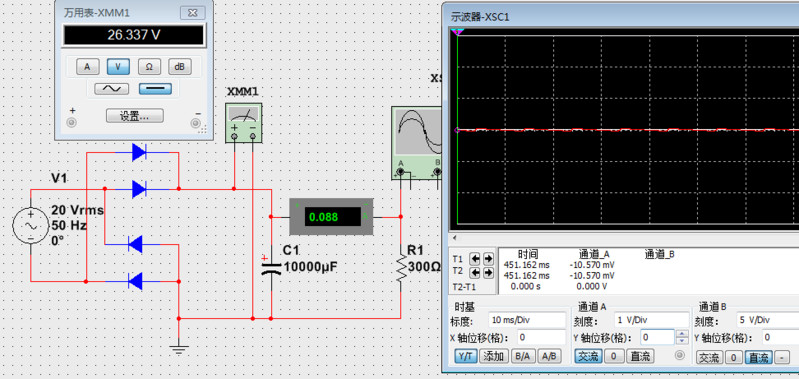This screenshot has height=379, width=799.
Task: Click the XMM1 multimeter instrument icon
Action: 244,123
